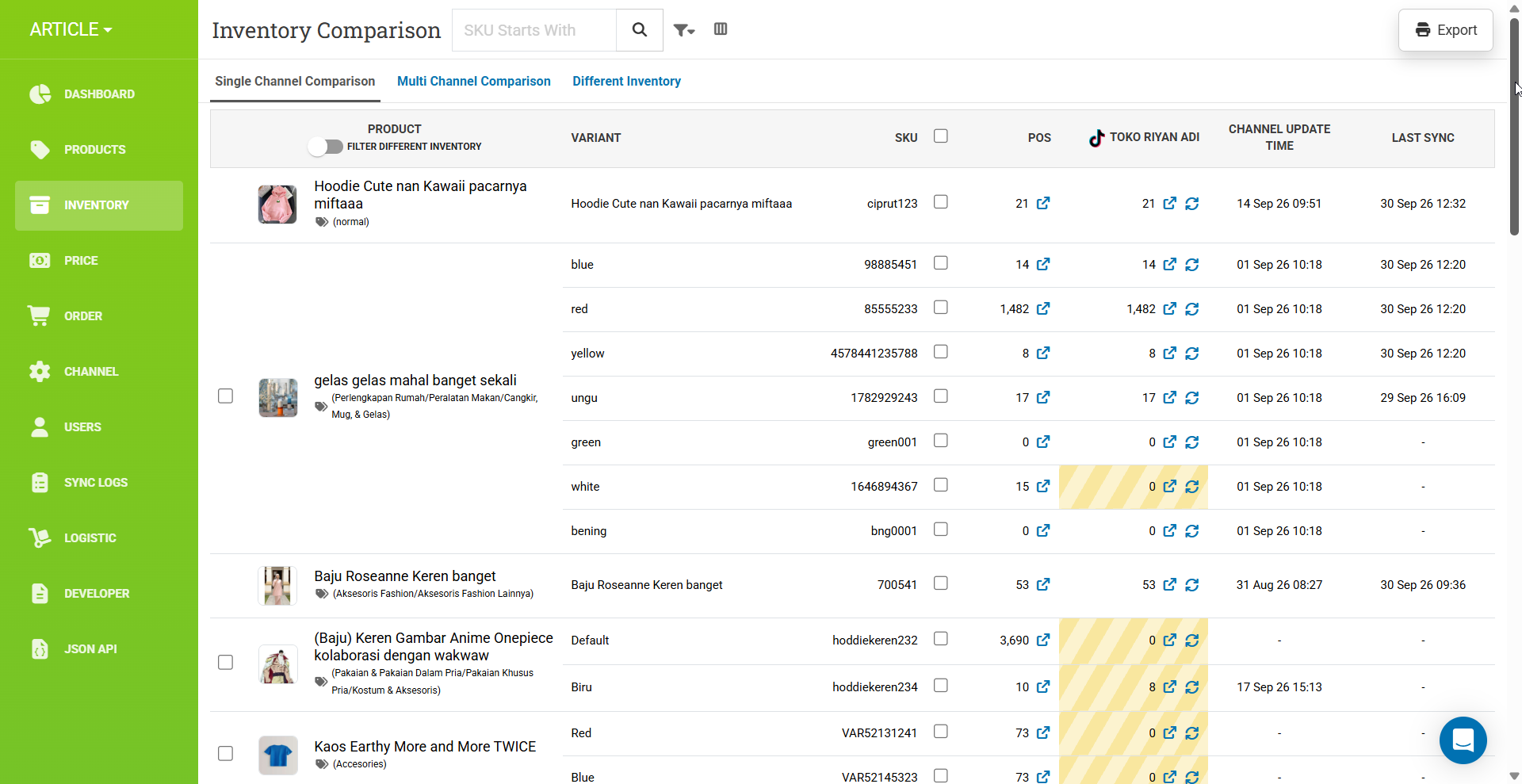Open TikTok channel link for yellow variant
Image resolution: width=1522 pixels, height=784 pixels.
1169,353
